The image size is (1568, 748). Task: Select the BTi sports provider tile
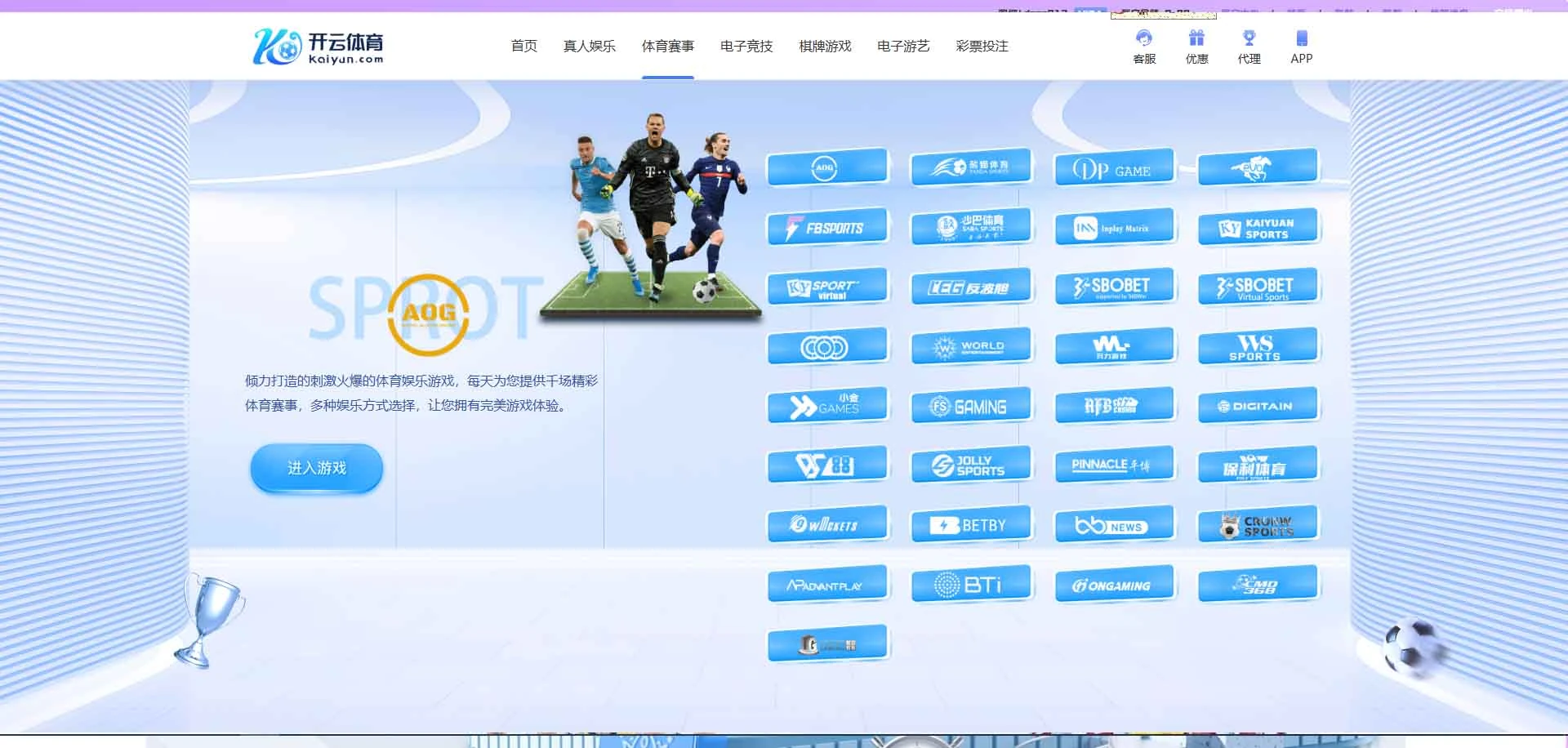pos(970,585)
